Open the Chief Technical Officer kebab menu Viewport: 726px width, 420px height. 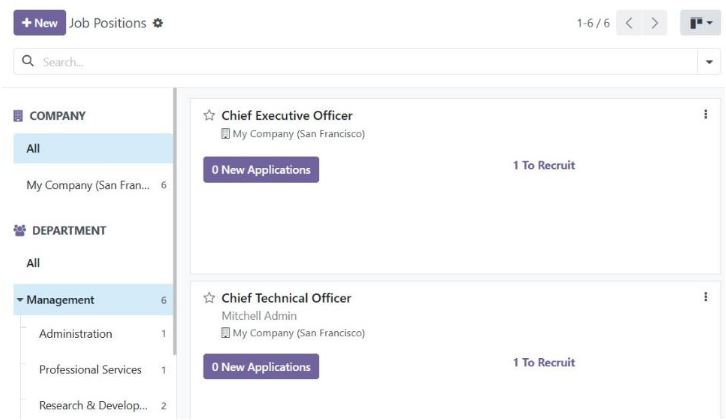click(x=706, y=297)
